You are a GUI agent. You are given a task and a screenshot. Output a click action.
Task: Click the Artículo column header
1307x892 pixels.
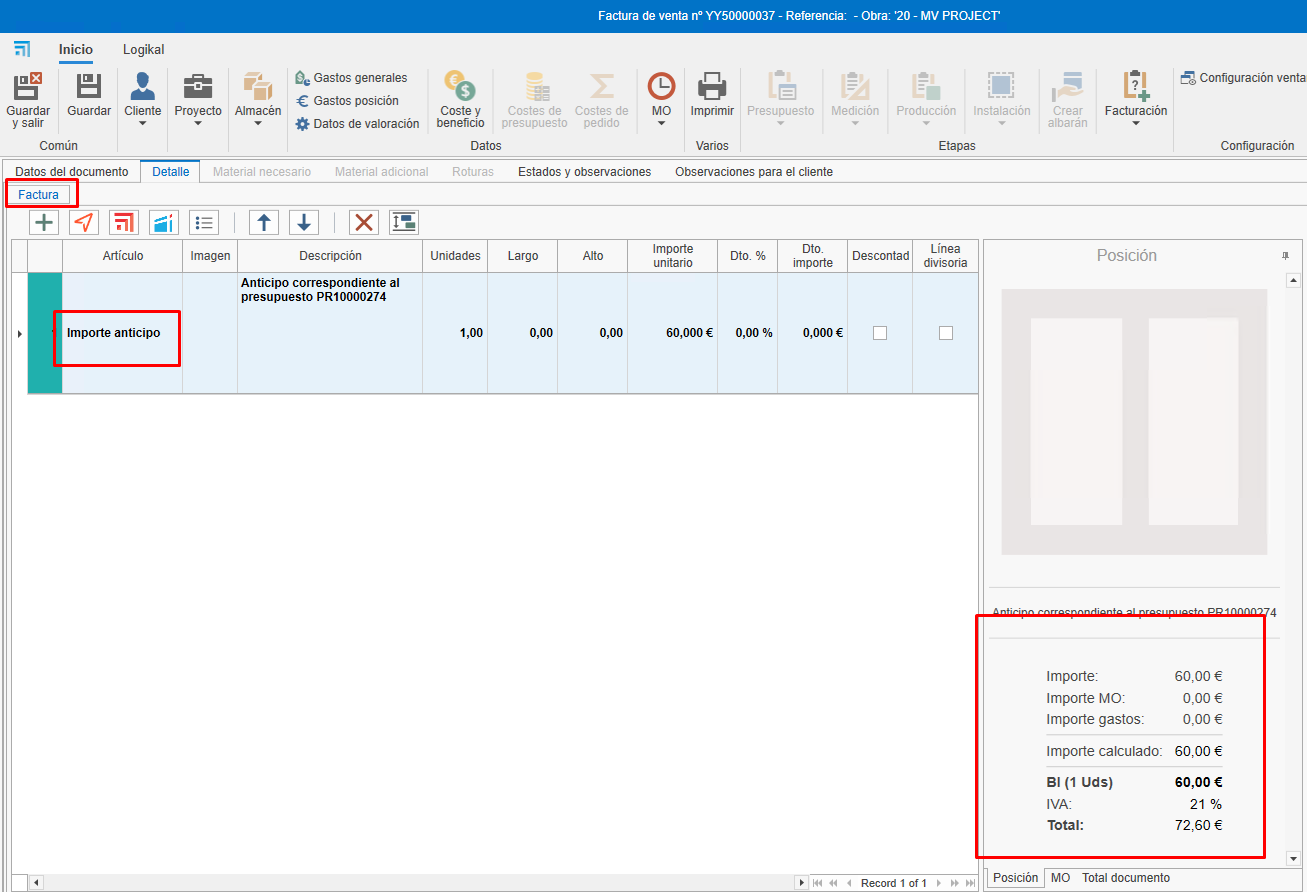point(123,256)
